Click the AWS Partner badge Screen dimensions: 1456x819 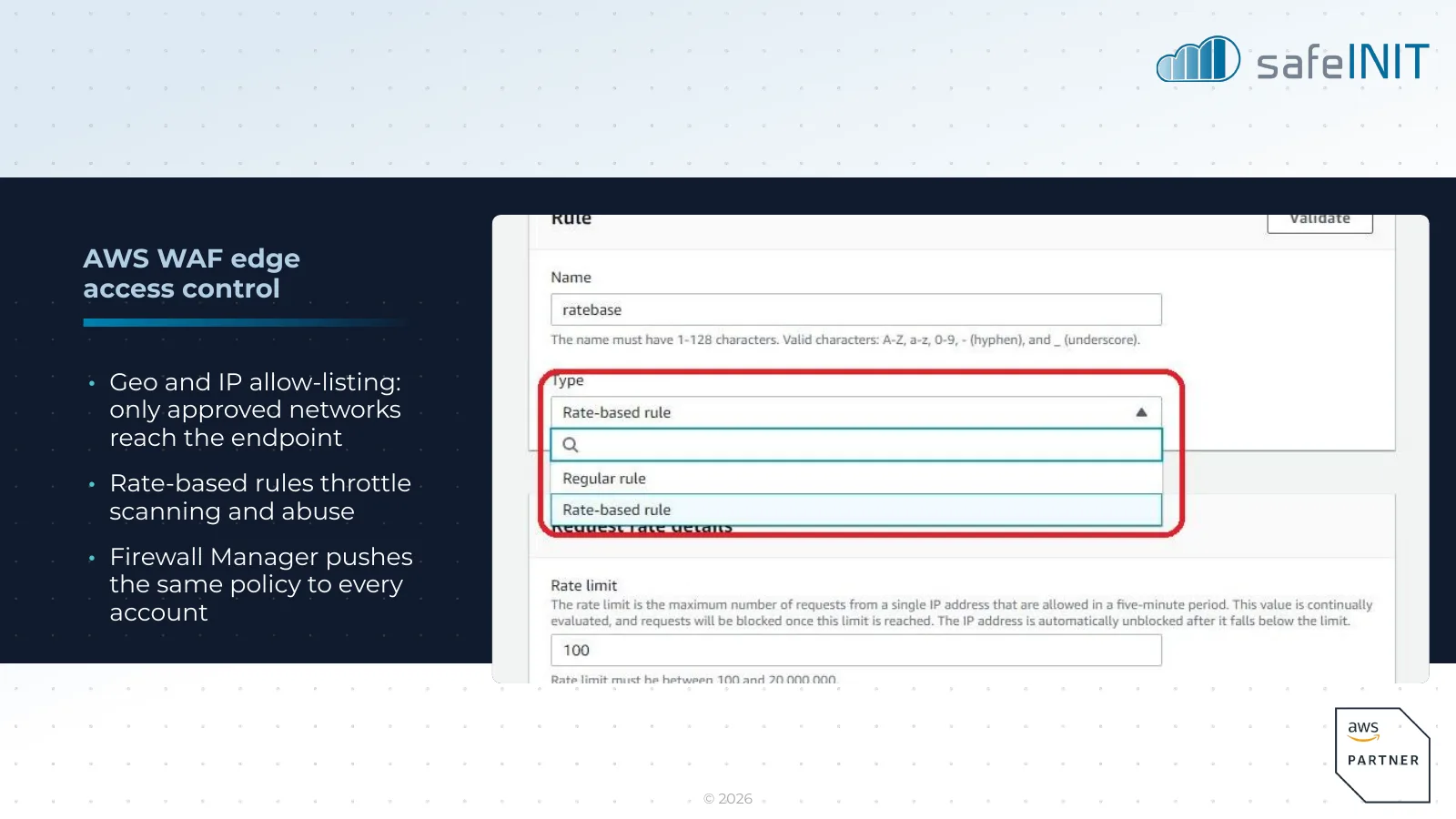point(1382,755)
